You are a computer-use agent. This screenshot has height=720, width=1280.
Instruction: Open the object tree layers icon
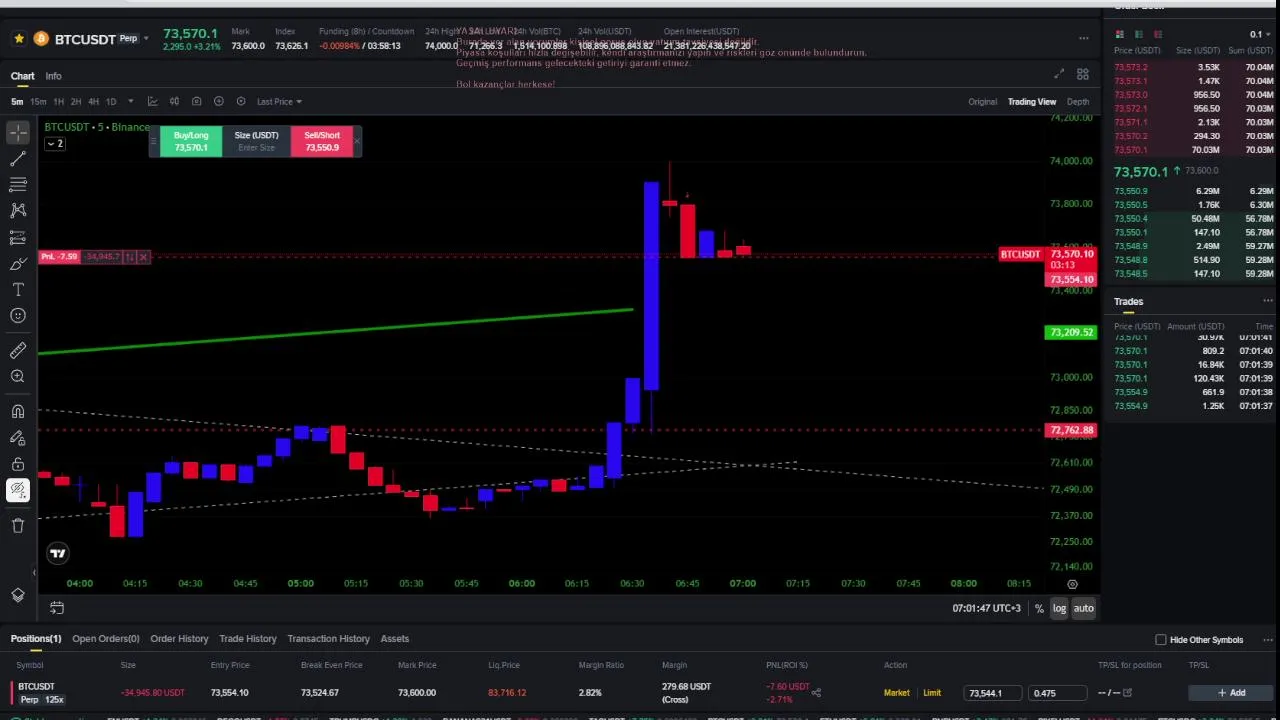pyautogui.click(x=18, y=595)
